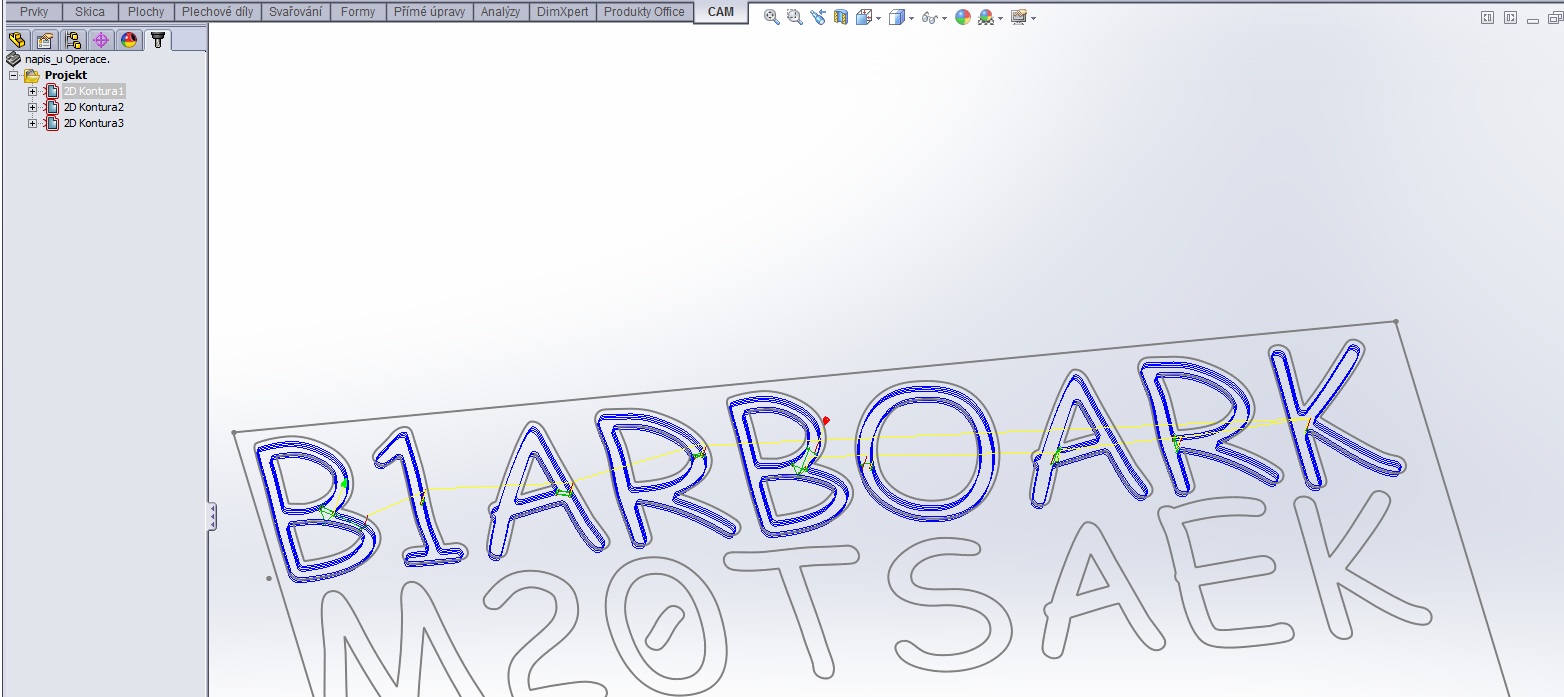Select 2D Kontura2 operation in tree
Image resolution: width=1564 pixels, height=697 pixels.
point(93,107)
